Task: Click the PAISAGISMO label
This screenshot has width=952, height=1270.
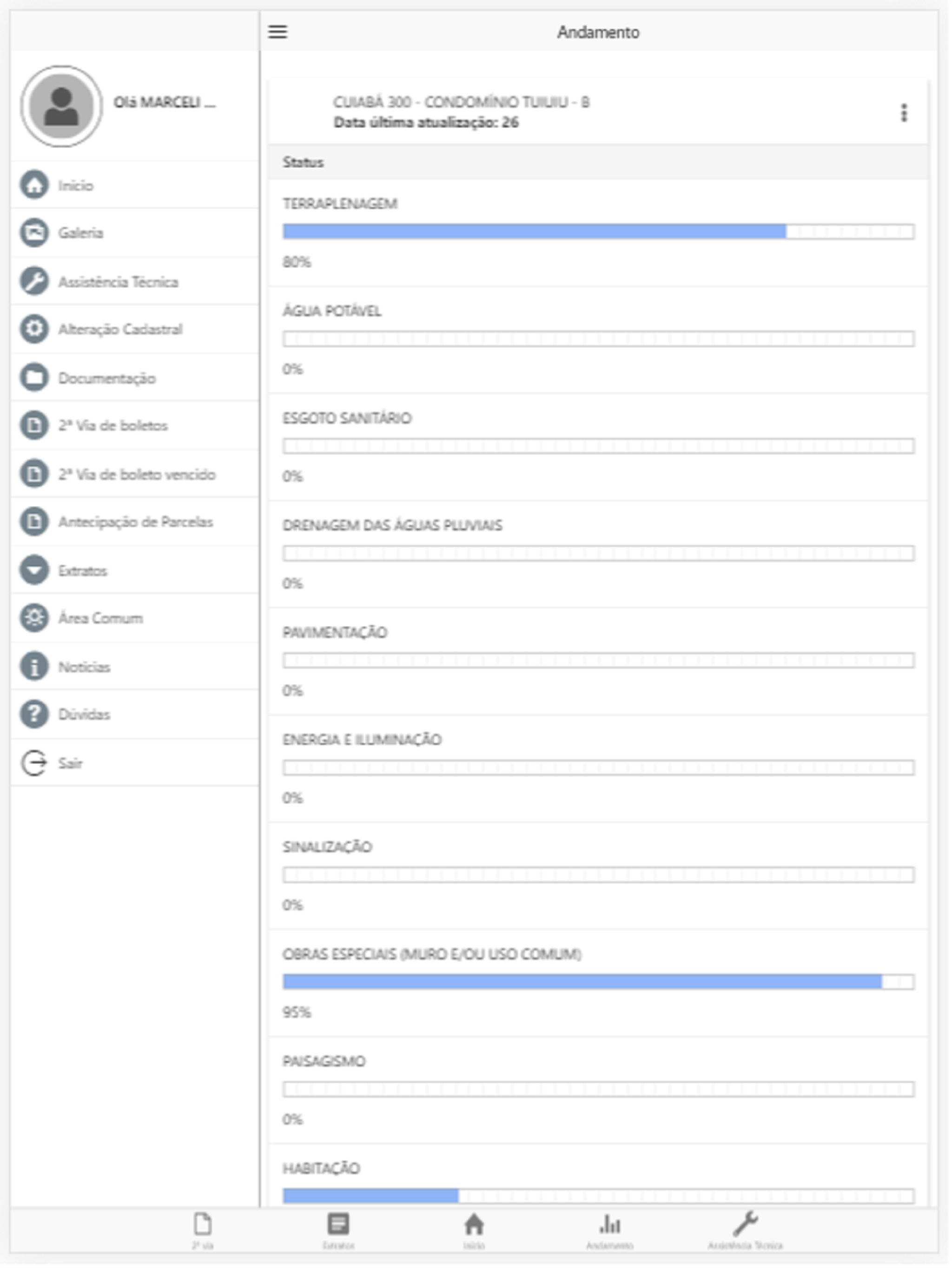Action: click(324, 1061)
